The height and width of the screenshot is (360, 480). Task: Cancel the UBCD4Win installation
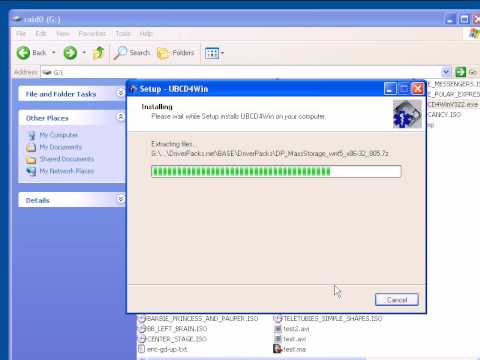(397, 300)
